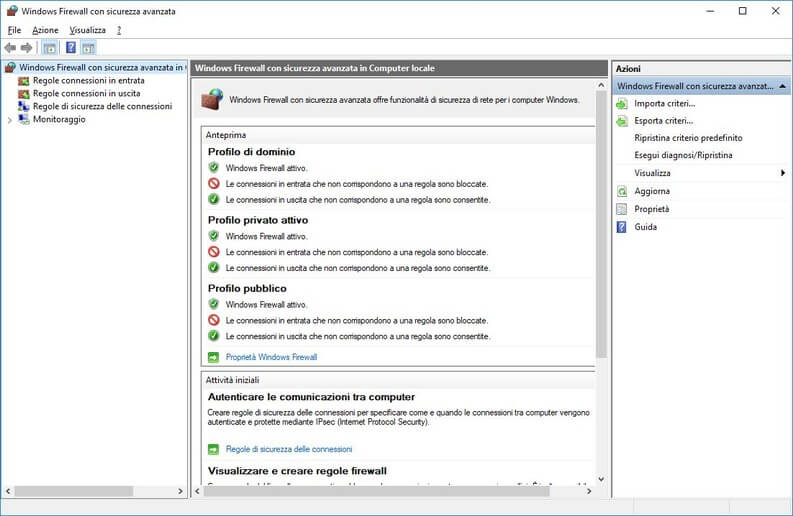Click the center pane horizontal scroll right arrow
Image resolution: width=793 pixels, height=516 pixels.
pyautogui.click(x=589, y=491)
